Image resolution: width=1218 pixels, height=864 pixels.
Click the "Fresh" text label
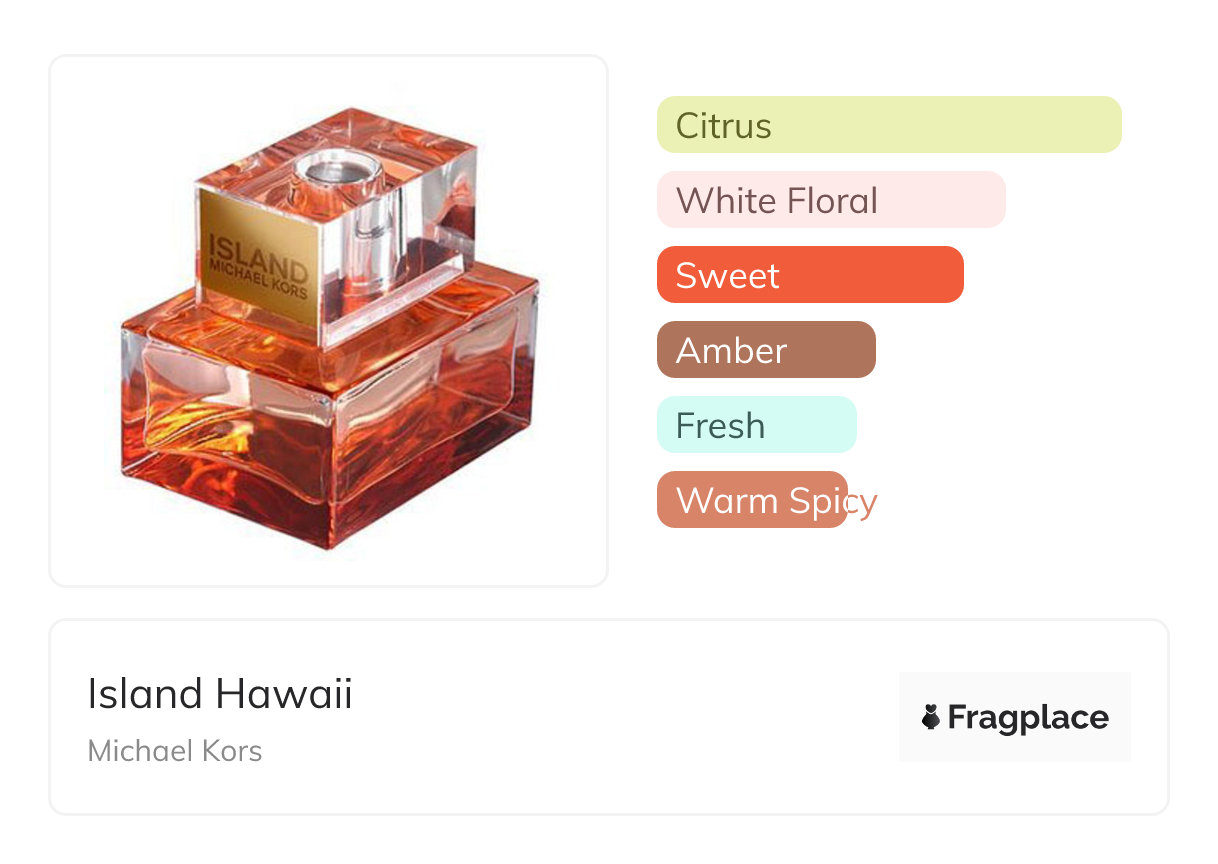[x=720, y=426]
